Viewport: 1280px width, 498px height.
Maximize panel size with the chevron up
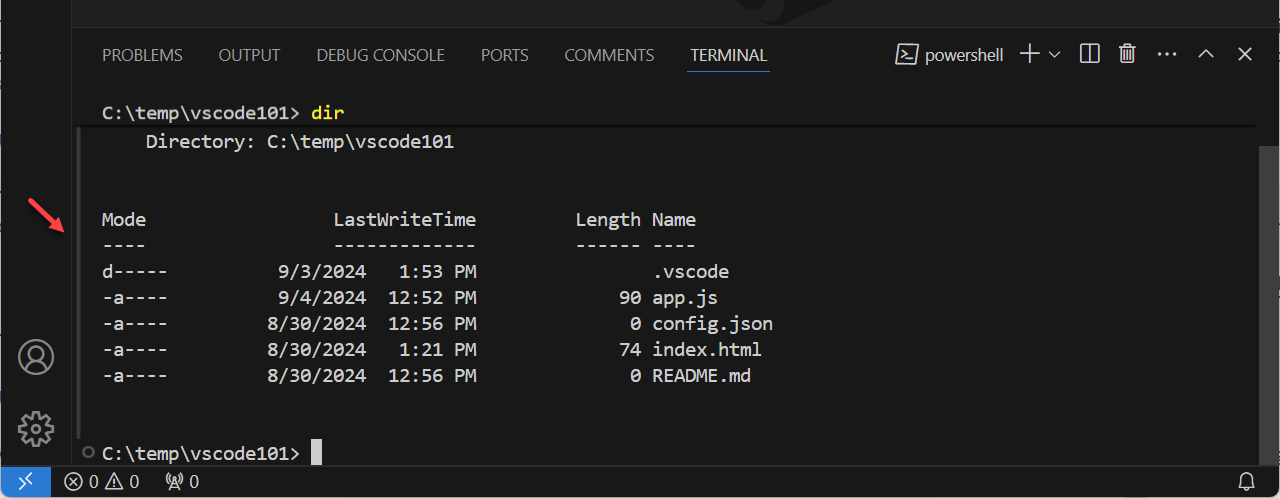(1206, 54)
